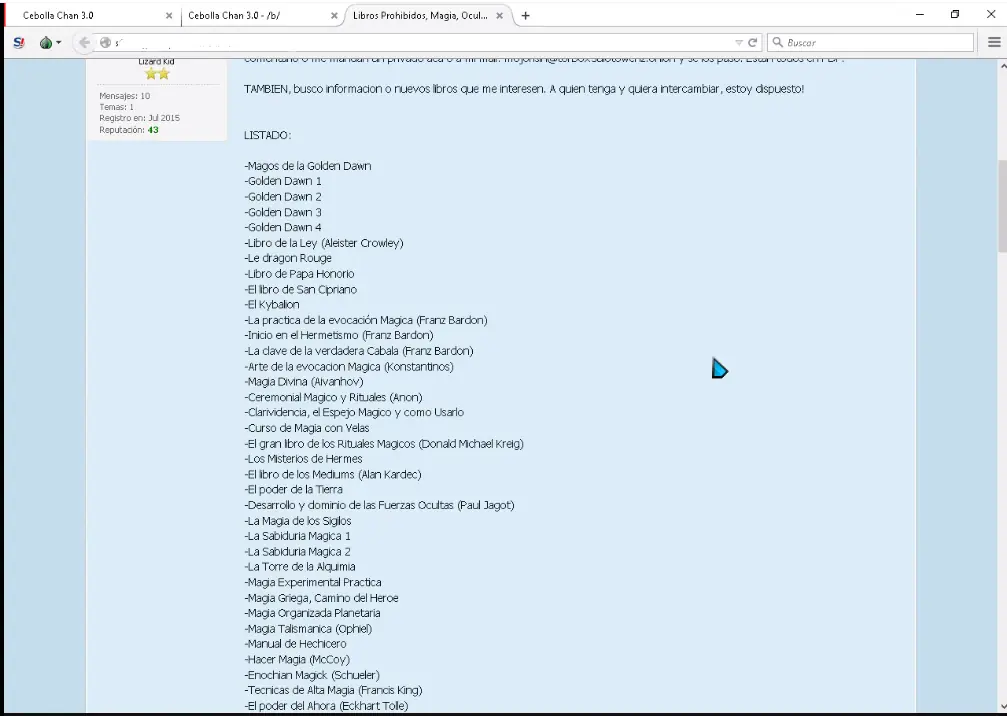
Task: Expand onion button dropdown arrow
Action: (x=58, y=42)
